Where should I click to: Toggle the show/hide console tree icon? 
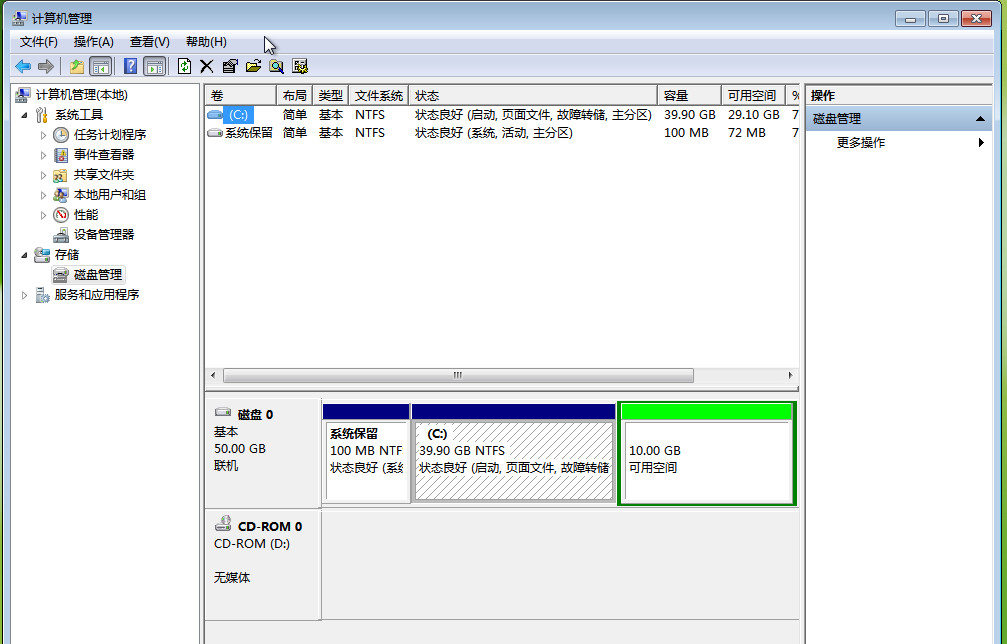[100, 66]
